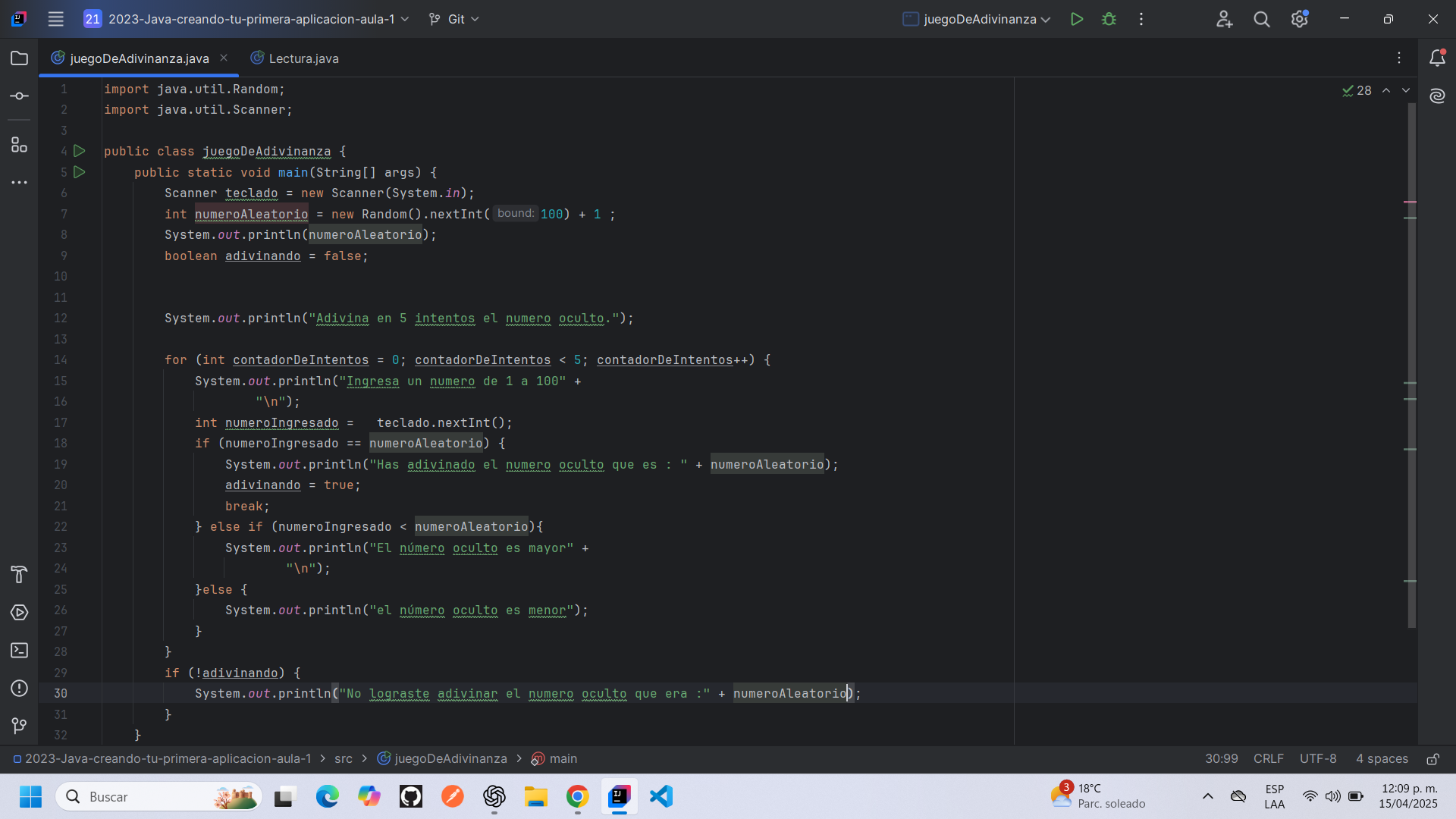Open 4 spaces indent selector
The image size is (1456, 819).
click(x=1382, y=759)
